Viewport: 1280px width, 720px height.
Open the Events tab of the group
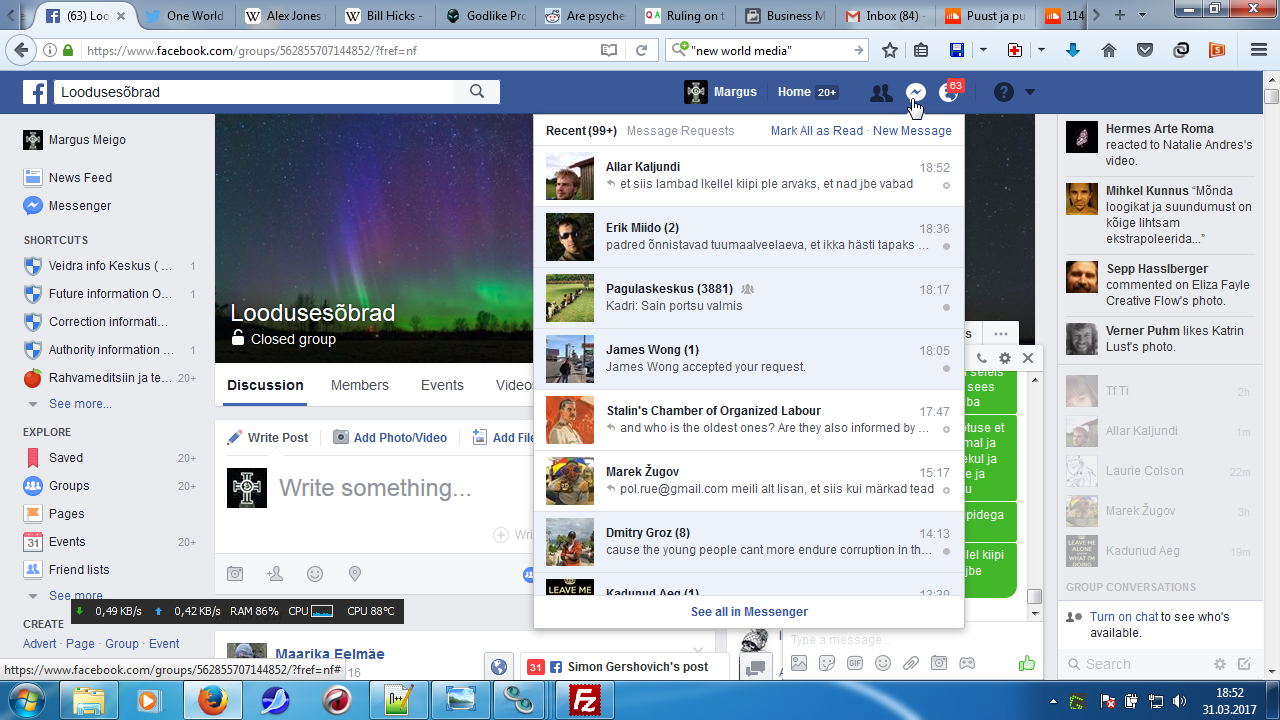(x=442, y=385)
